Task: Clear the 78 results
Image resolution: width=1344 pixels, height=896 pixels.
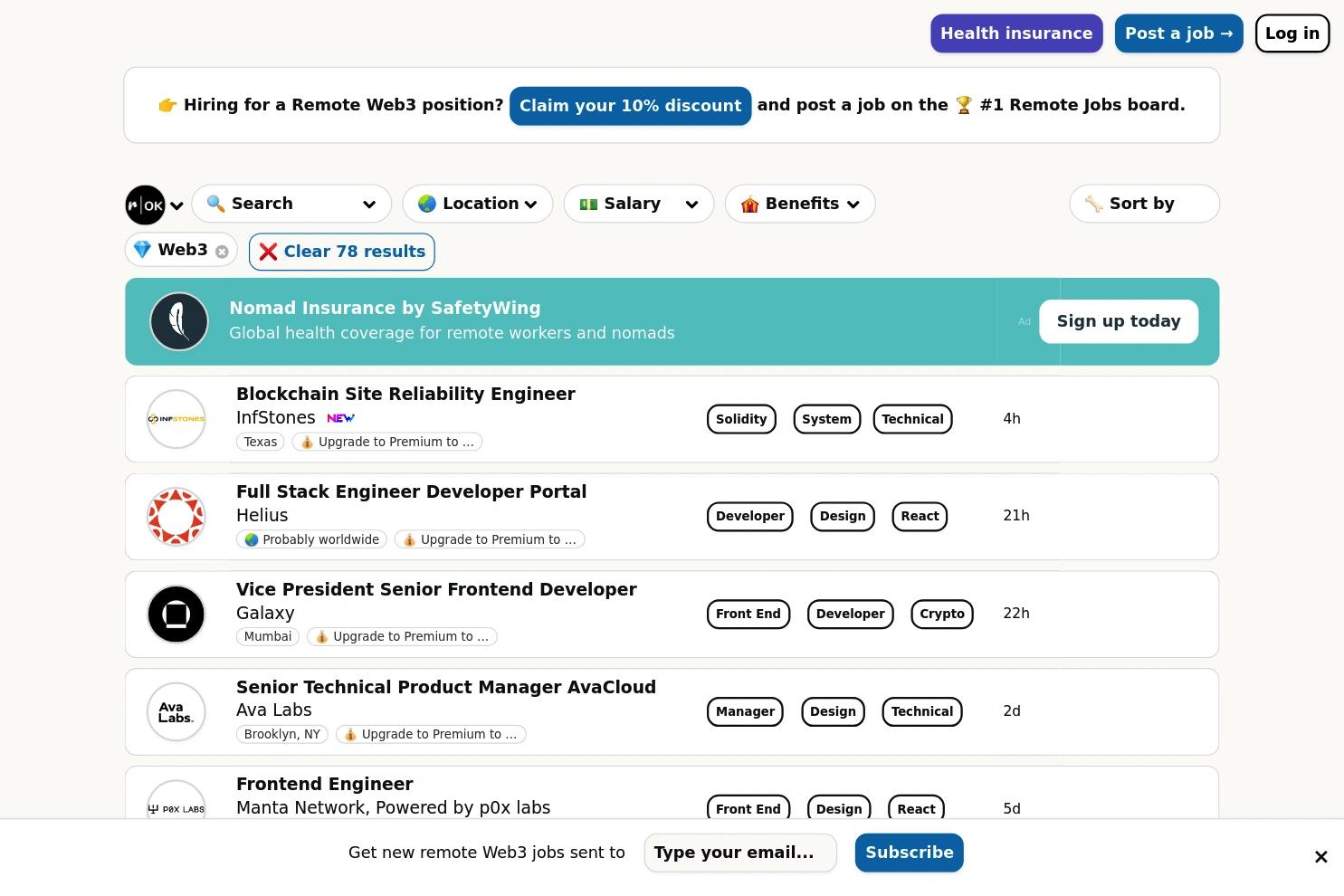Action: tap(342, 252)
